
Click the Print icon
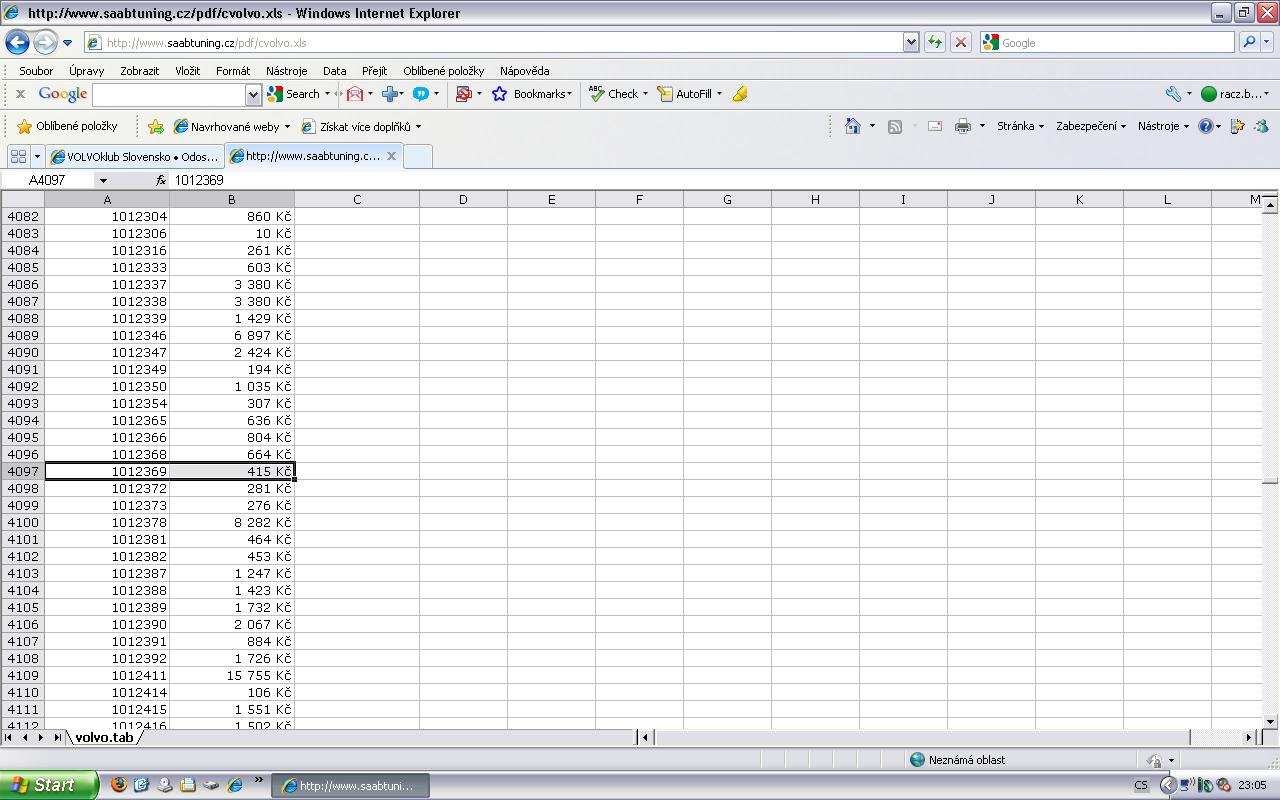(962, 126)
